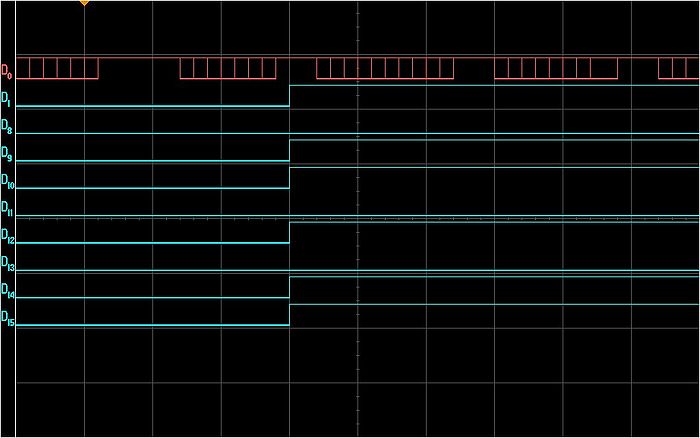The width and height of the screenshot is (700, 438).
Task: Click the rising edge on D9 waveform
Action: pos(289,150)
